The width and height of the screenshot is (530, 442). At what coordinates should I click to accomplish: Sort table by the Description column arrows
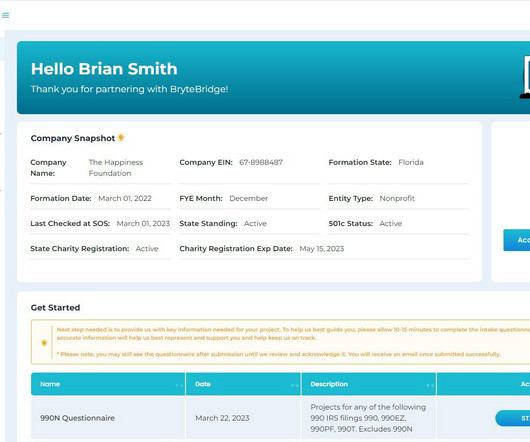(x=430, y=385)
